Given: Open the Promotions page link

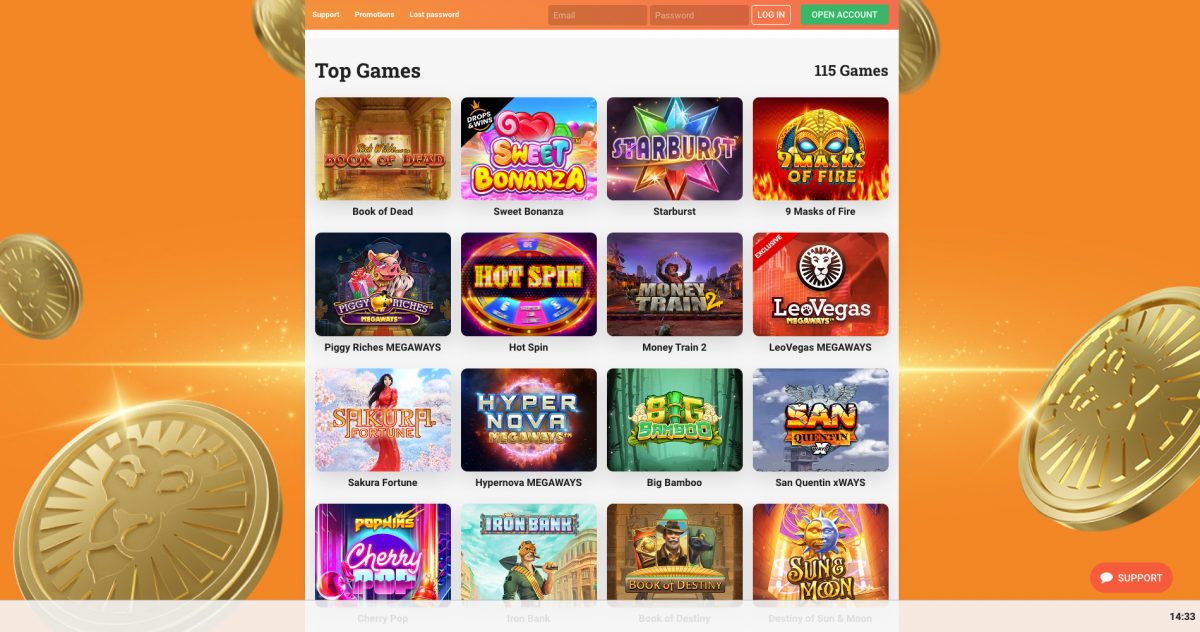Looking at the screenshot, I should [374, 15].
